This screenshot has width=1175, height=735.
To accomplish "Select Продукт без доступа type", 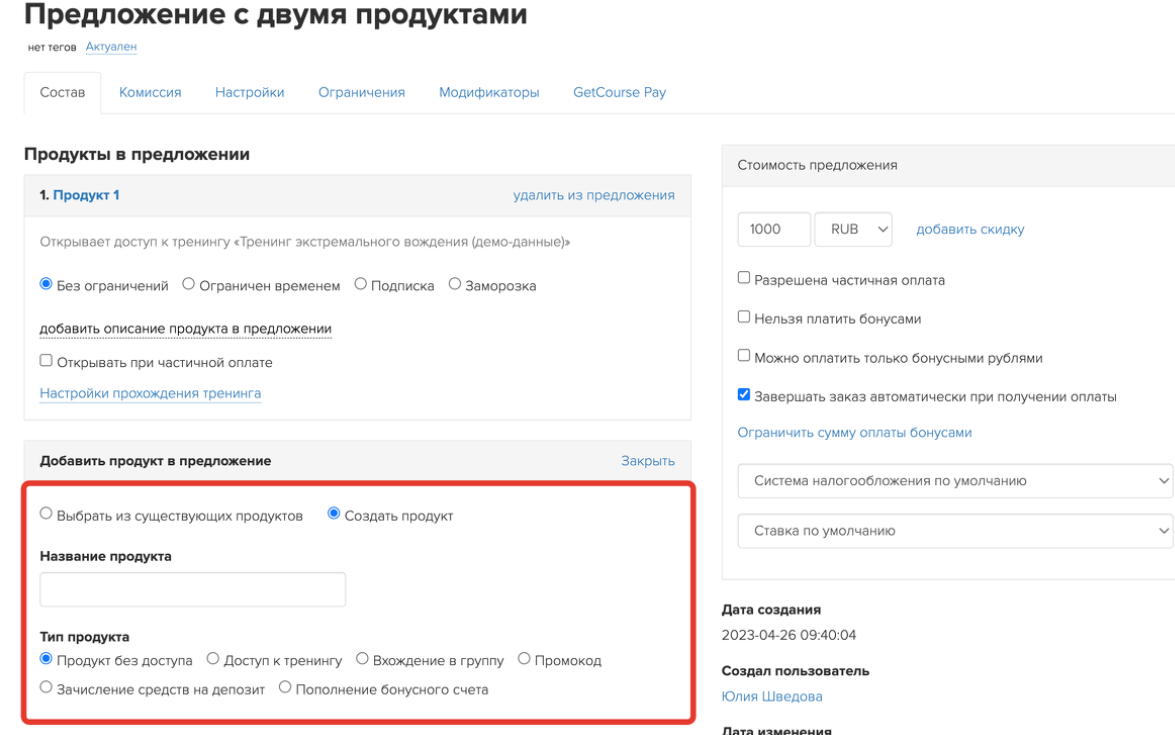I will (46, 659).
